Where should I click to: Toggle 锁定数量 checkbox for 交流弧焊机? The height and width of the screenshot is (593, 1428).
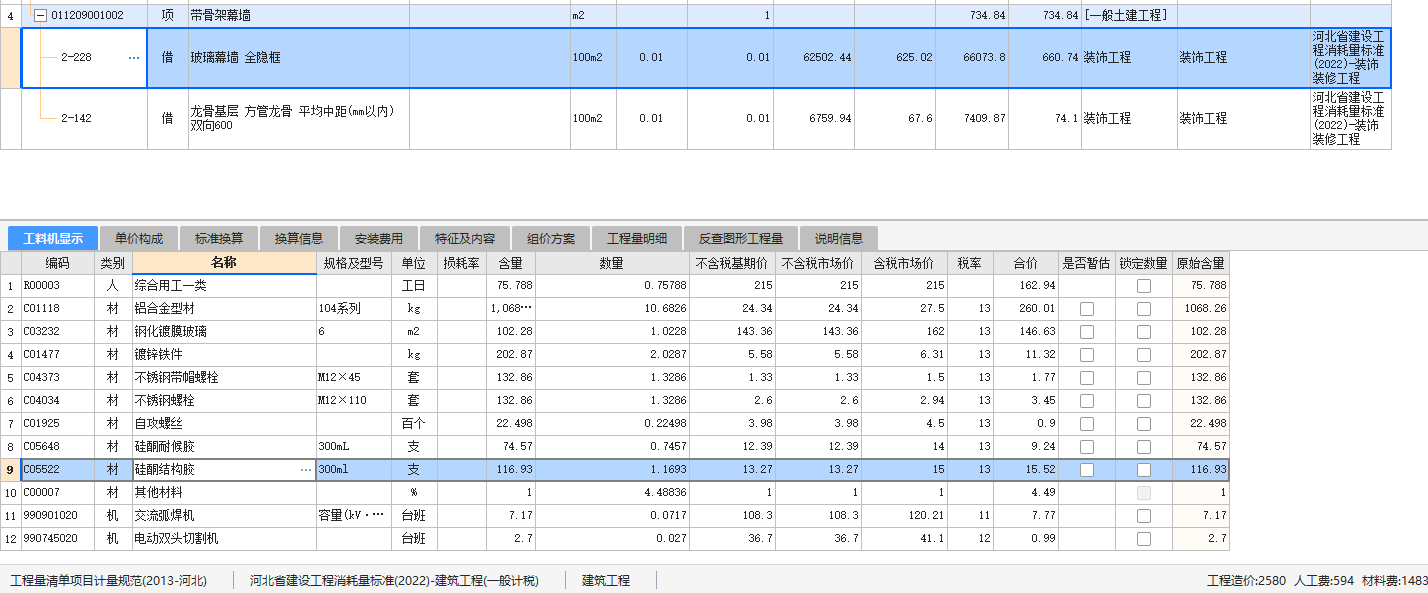tap(1144, 516)
